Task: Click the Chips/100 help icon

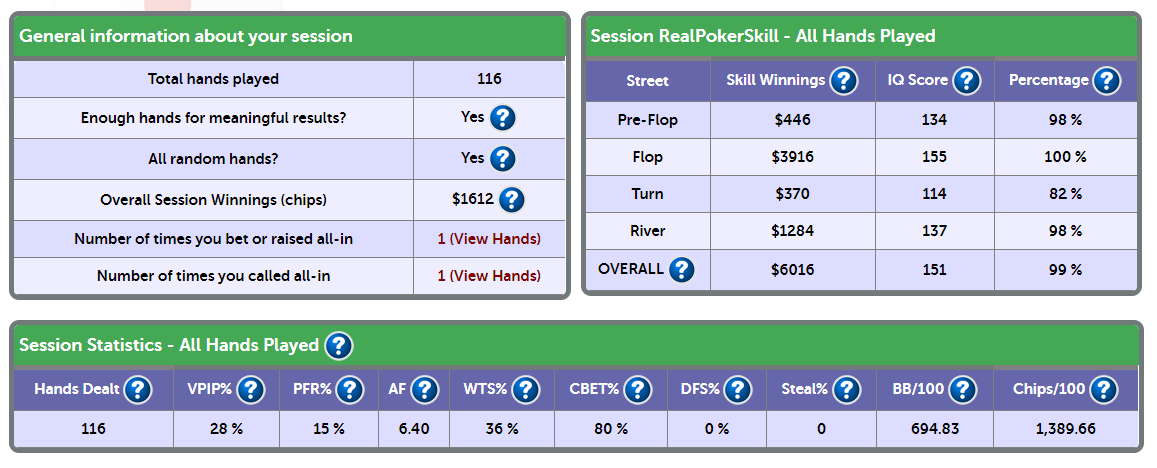Action: (1103, 389)
